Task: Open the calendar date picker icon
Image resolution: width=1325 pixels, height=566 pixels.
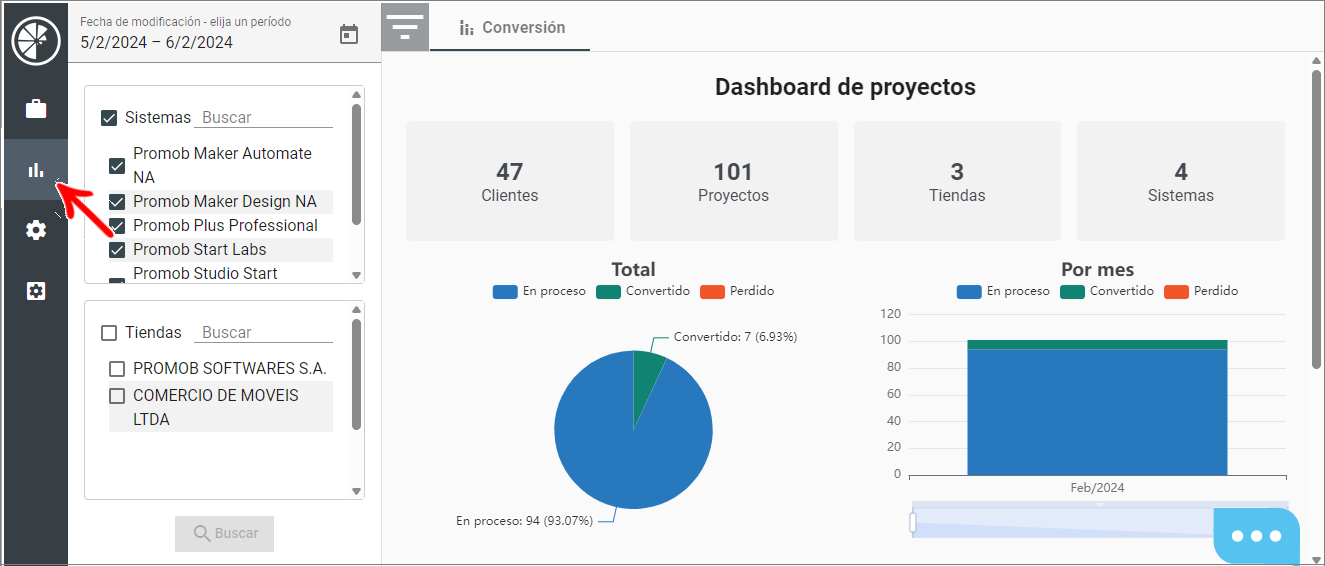Action: click(349, 34)
